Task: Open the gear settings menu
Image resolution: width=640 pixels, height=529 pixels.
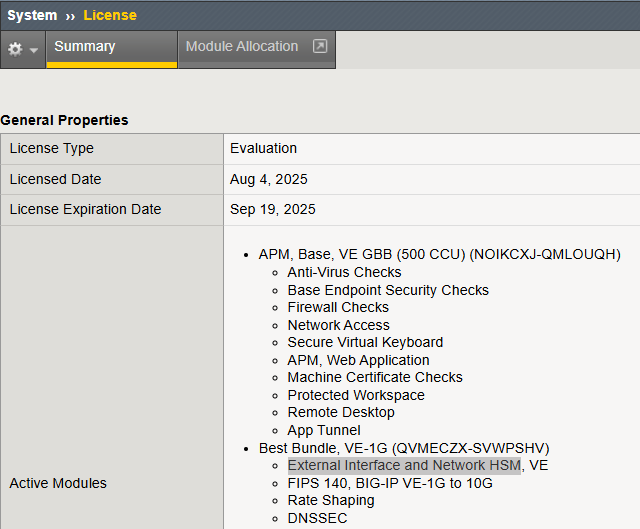Action: (x=16, y=49)
